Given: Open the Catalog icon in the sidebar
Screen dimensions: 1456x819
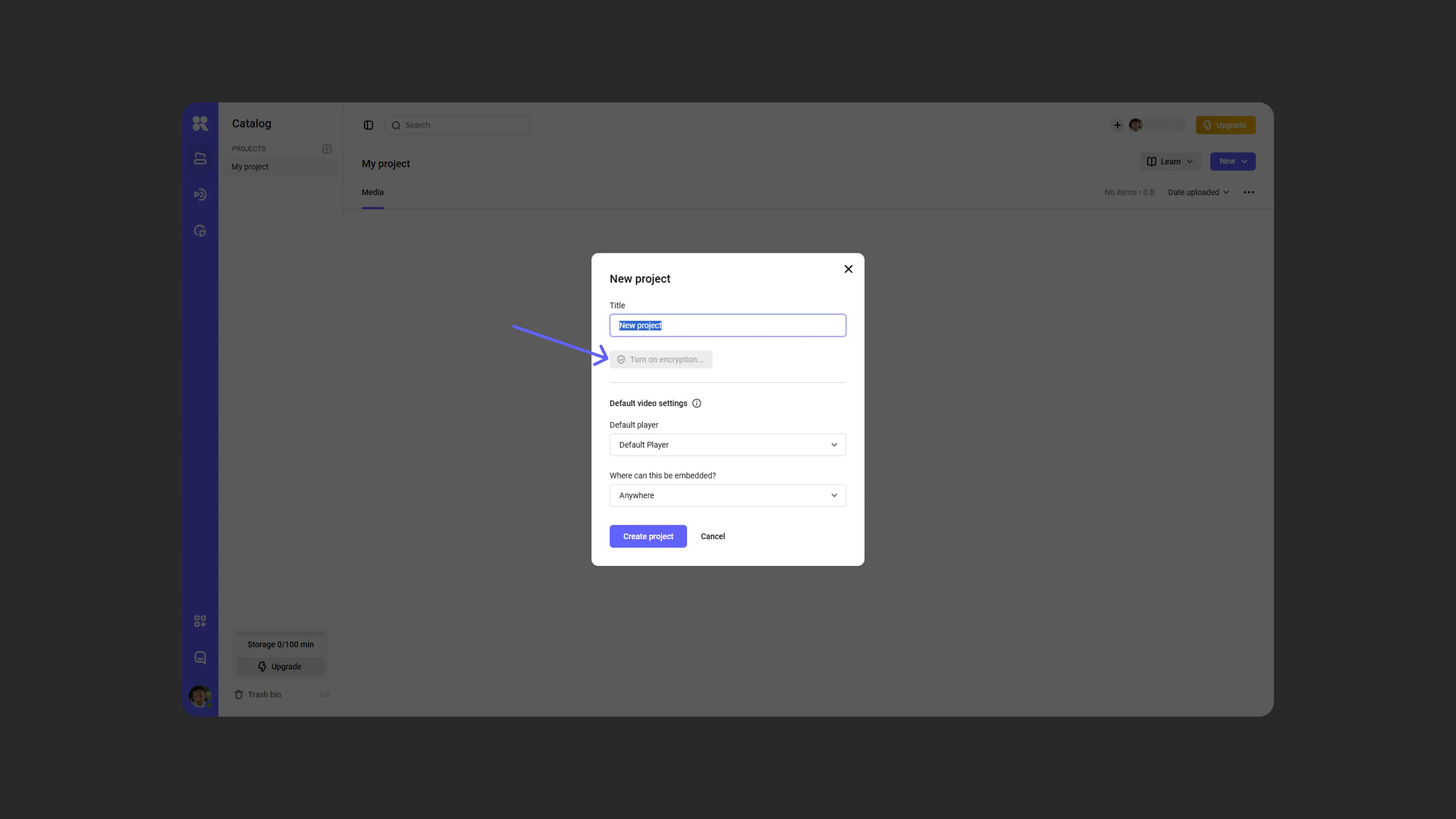Looking at the screenshot, I should (x=200, y=159).
